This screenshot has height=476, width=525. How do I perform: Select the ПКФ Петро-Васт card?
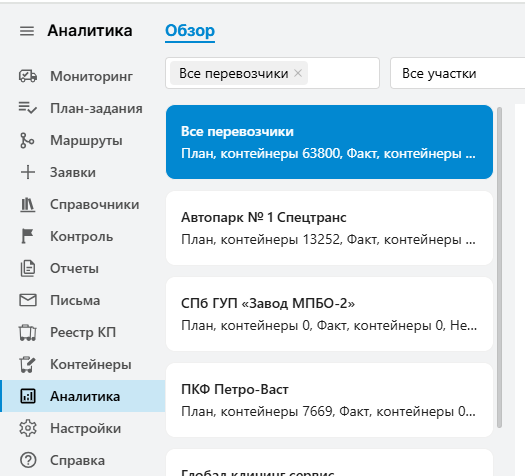pos(329,400)
